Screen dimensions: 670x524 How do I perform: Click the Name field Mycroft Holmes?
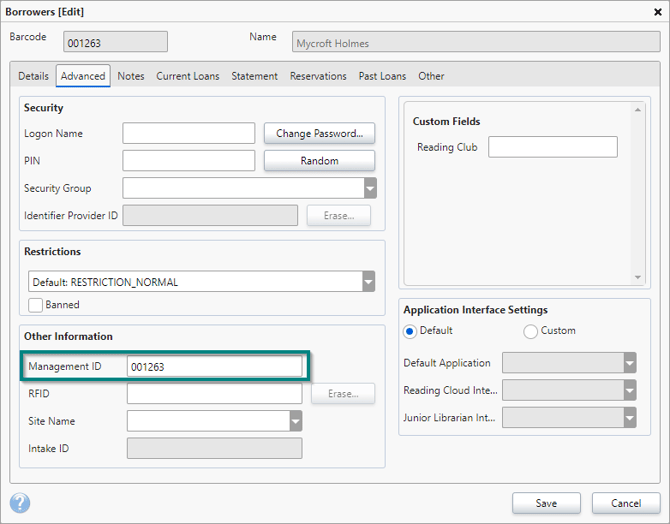click(476, 42)
